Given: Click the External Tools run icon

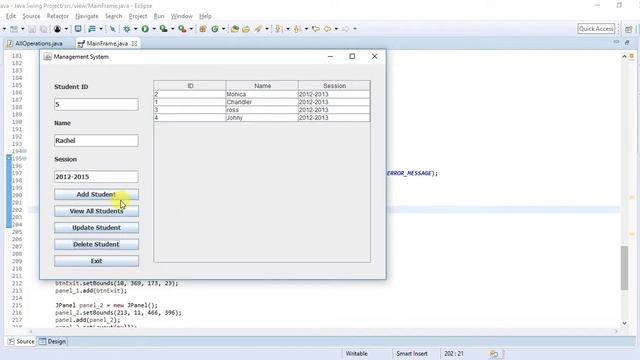Looking at the screenshot, I should [x=182, y=29].
